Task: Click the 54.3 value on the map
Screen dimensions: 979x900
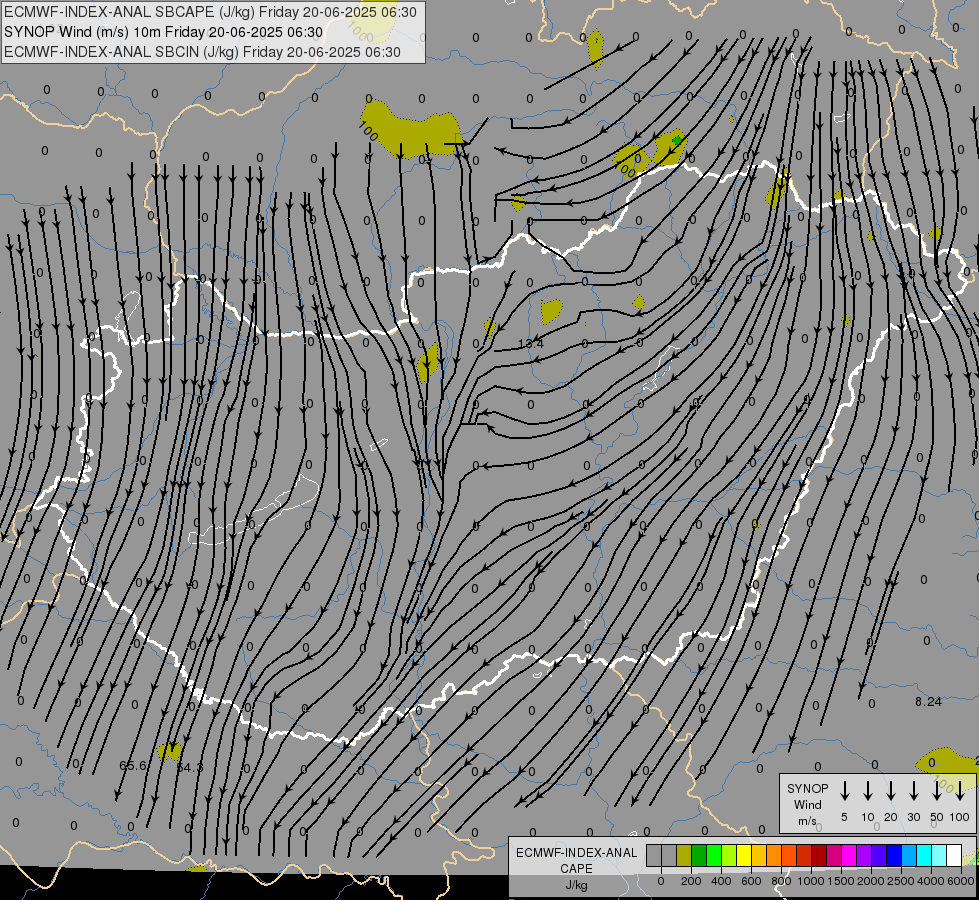Action: 190,767
